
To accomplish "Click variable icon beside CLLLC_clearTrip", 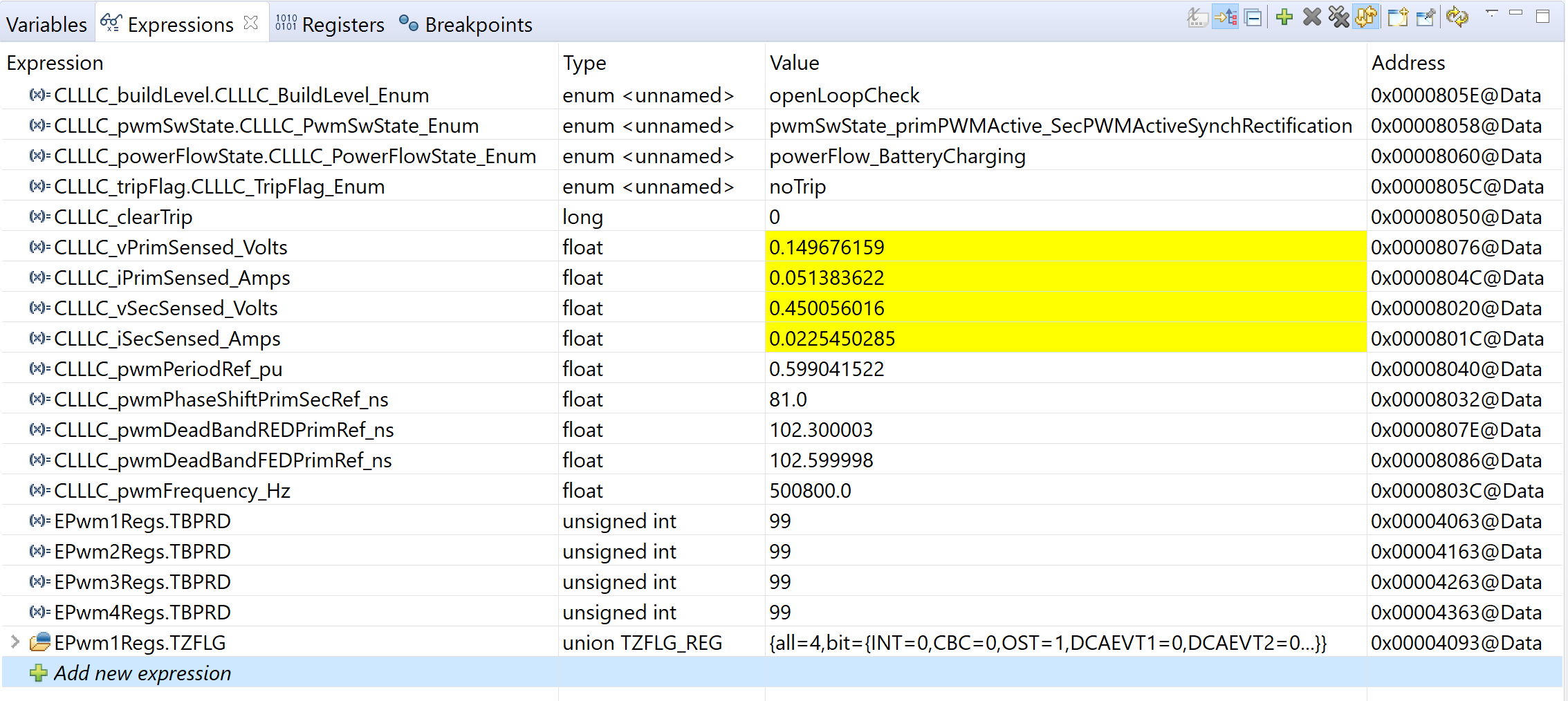I will 39,216.
